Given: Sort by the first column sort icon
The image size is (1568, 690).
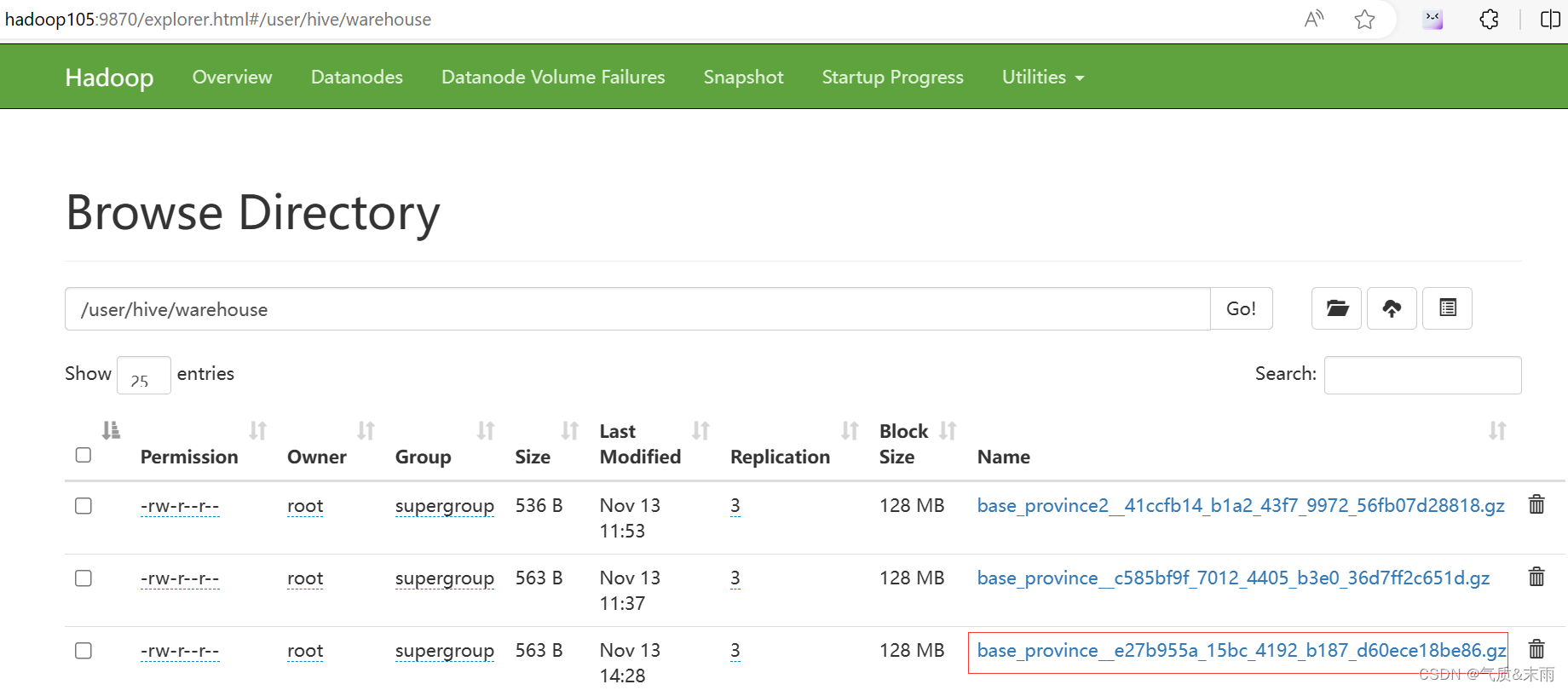Looking at the screenshot, I should [111, 430].
